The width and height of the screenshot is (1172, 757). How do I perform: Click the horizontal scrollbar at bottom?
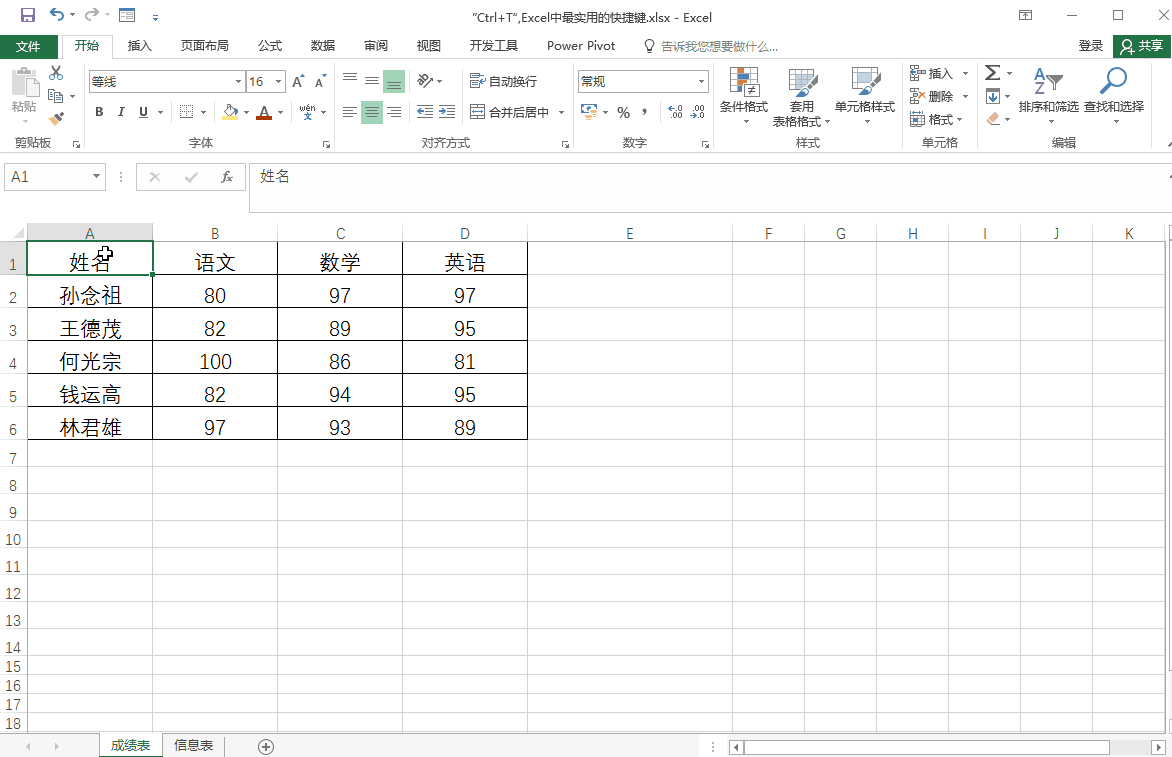click(927, 747)
